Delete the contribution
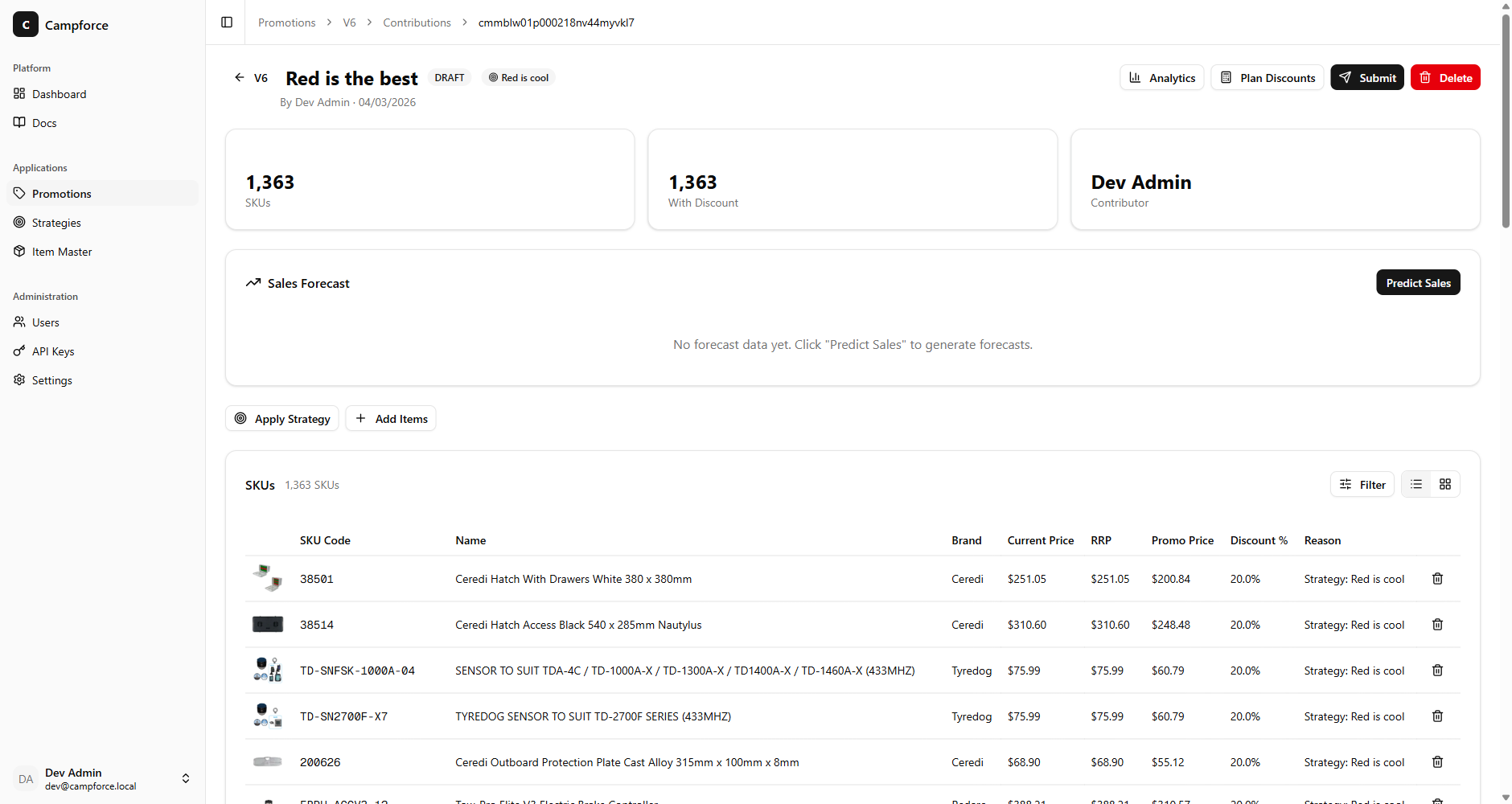1512x804 pixels. (1445, 77)
